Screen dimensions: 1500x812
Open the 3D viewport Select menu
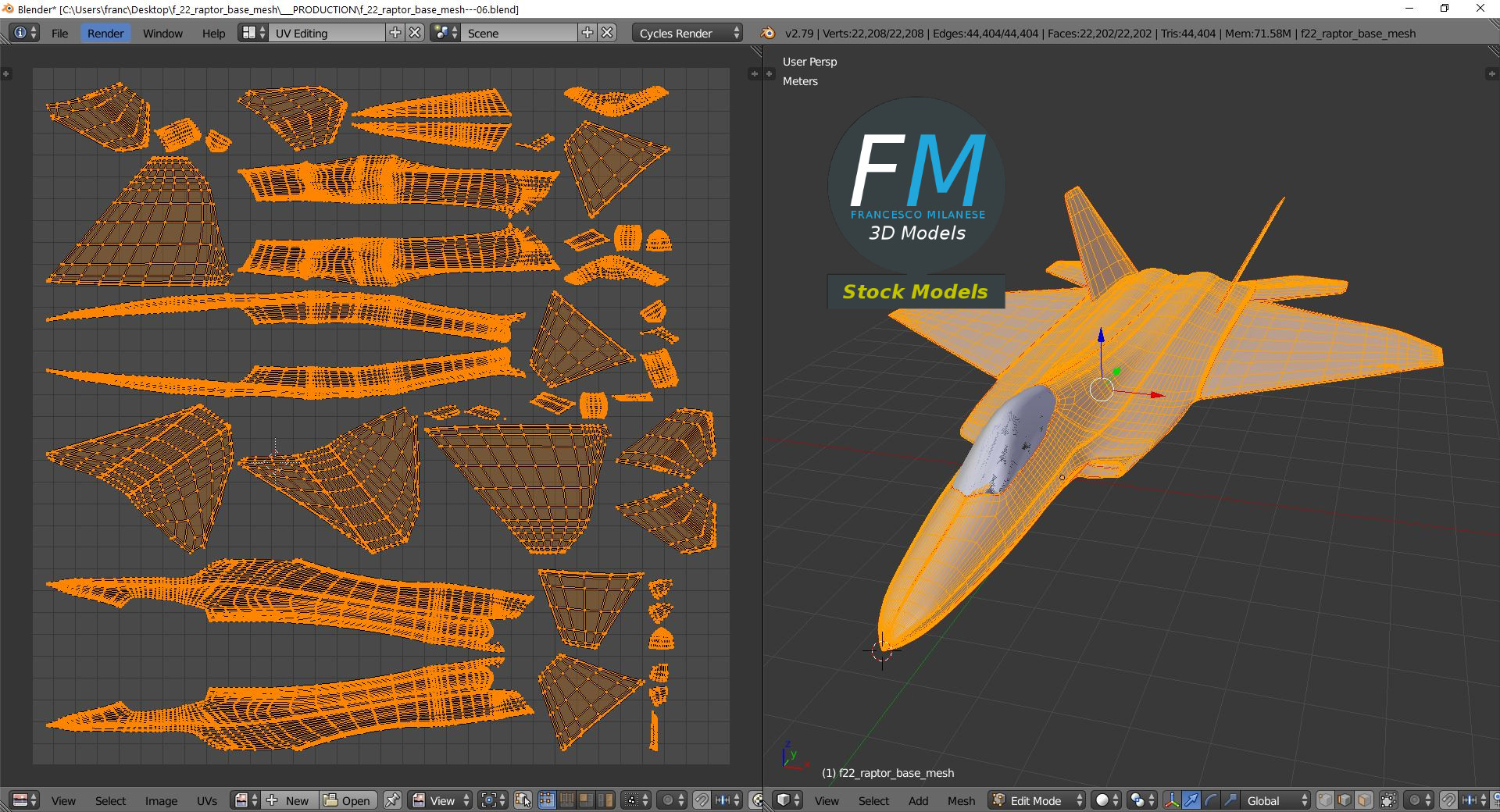pyautogui.click(x=873, y=800)
